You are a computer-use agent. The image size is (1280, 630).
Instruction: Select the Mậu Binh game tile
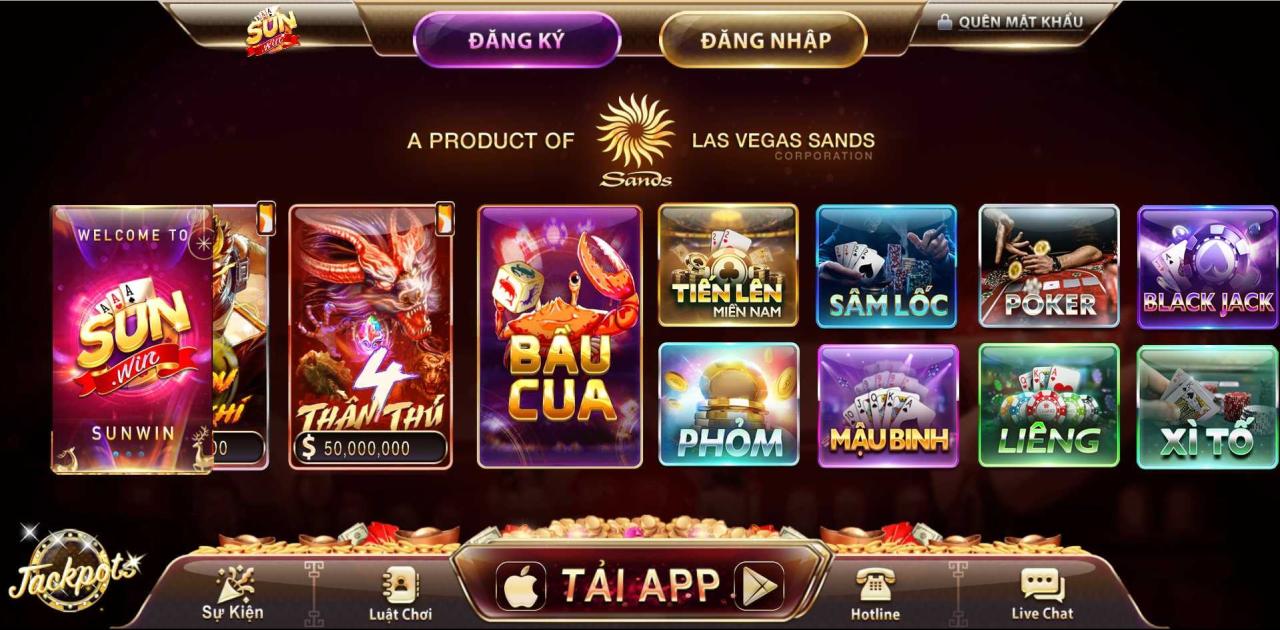(x=889, y=406)
